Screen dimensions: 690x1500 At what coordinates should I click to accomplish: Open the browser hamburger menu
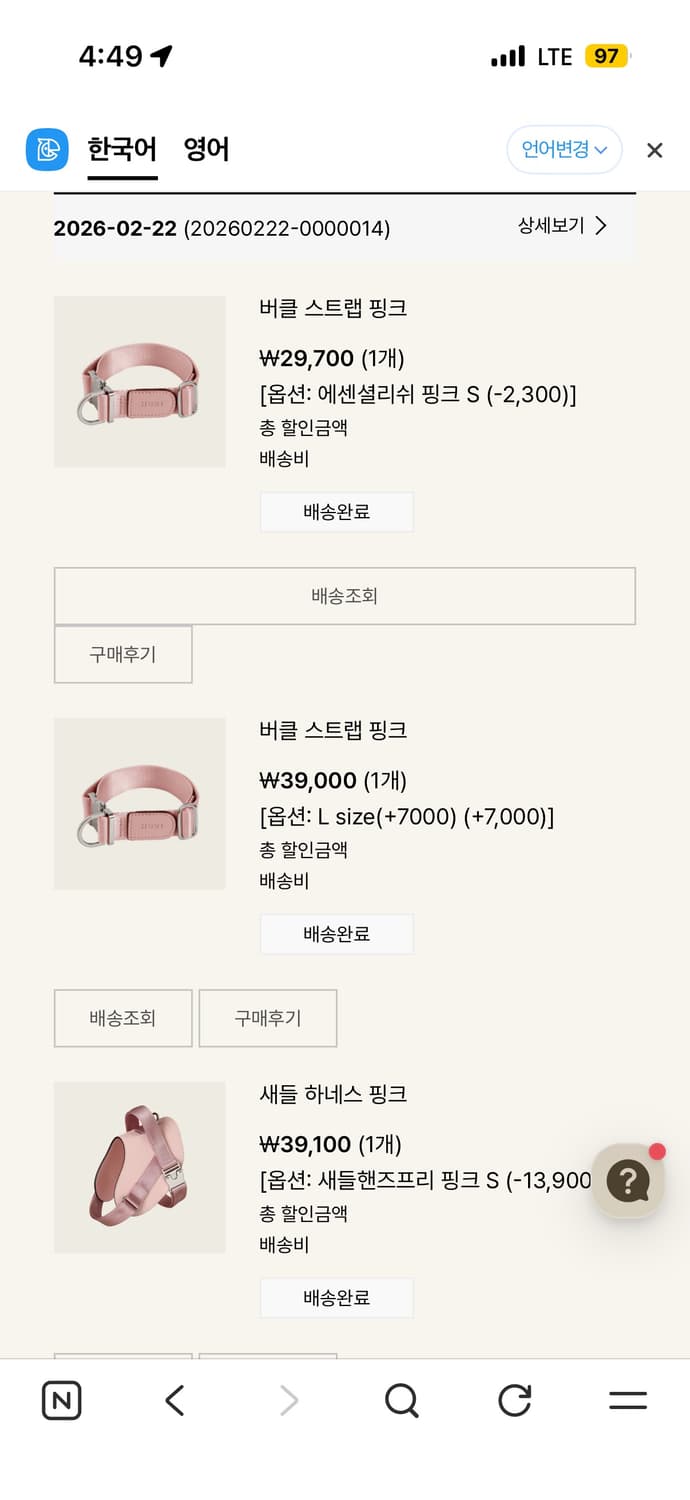pyautogui.click(x=627, y=1400)
